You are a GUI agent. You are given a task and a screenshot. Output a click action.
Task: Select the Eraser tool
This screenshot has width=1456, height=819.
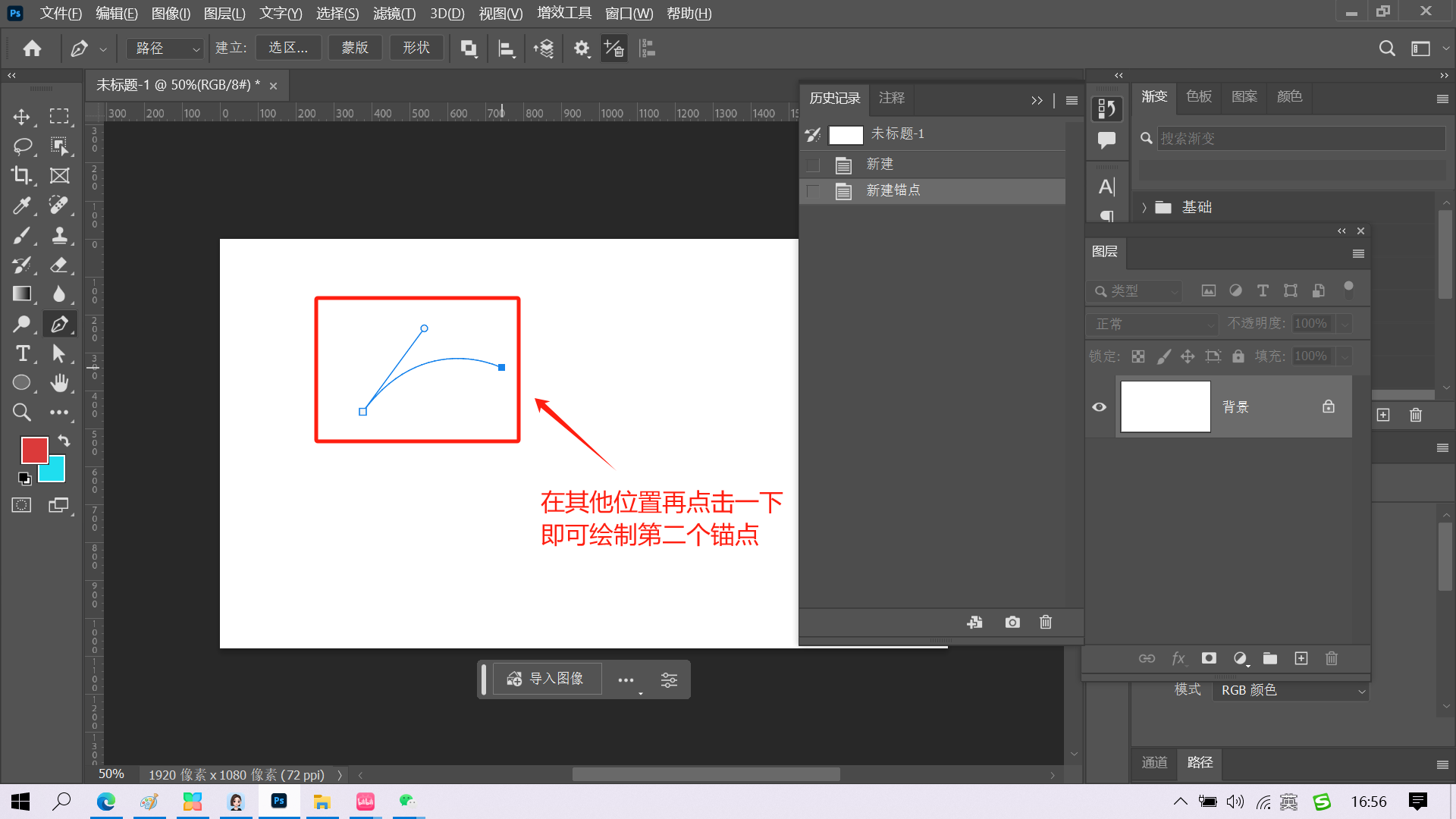59,265
